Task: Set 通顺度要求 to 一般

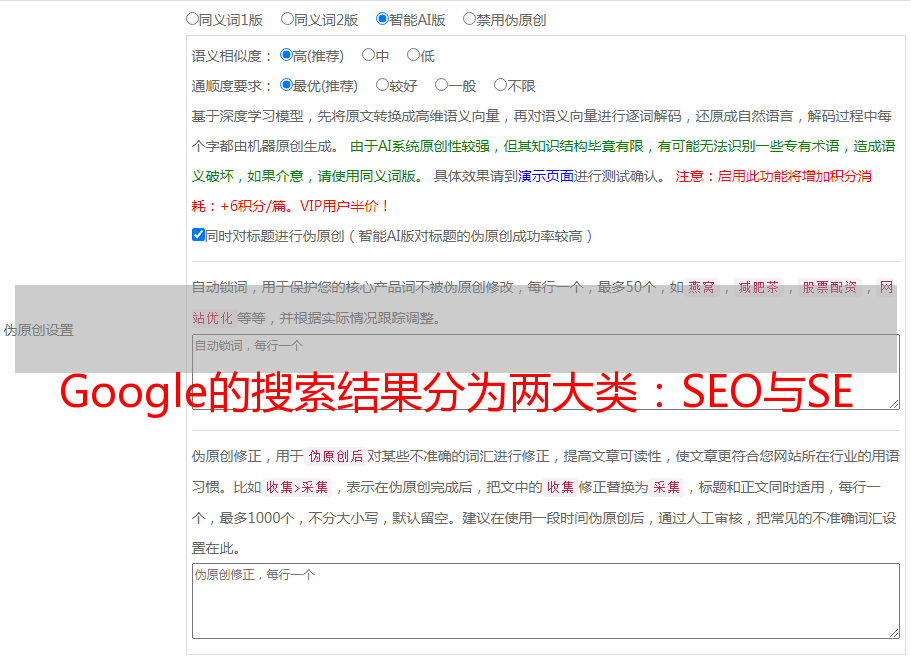Action: pyautogui.click(x=441, y=85)
